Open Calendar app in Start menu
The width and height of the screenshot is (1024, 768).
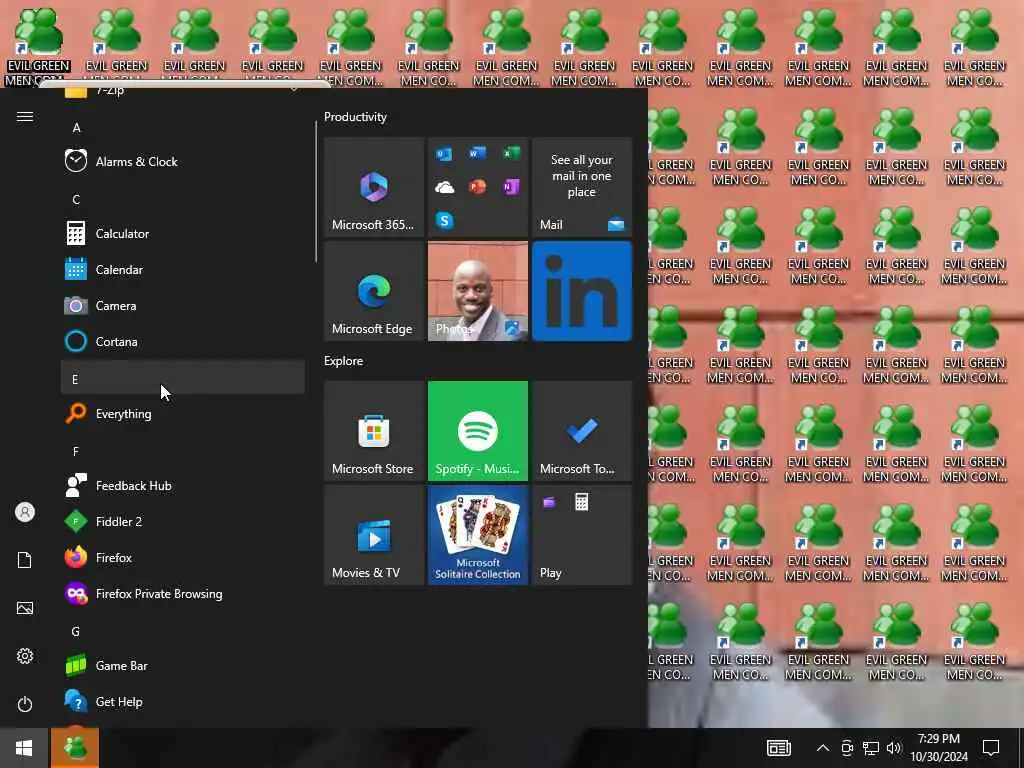pos(182,269)
